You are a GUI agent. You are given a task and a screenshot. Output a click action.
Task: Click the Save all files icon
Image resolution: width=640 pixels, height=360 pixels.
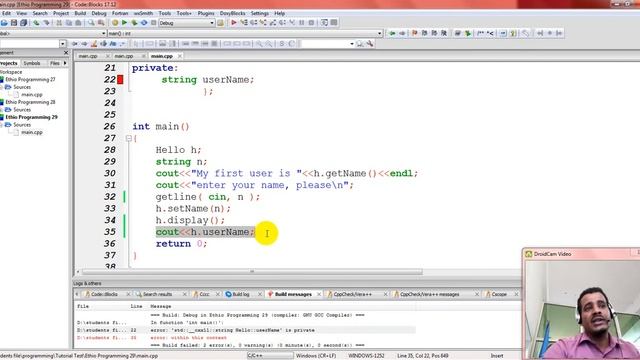coord(24,23)
